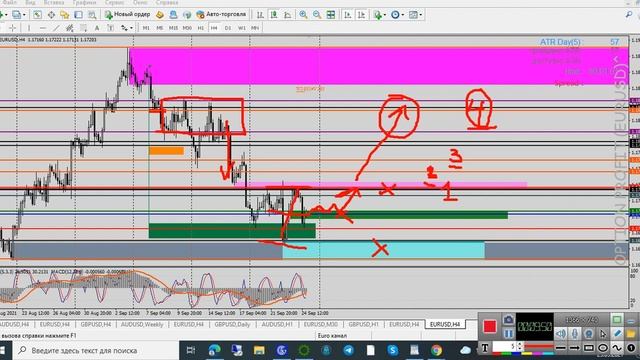640x360 pixels.
Task: Toggle the Terminal panel icon
Action: coord(78,15)
